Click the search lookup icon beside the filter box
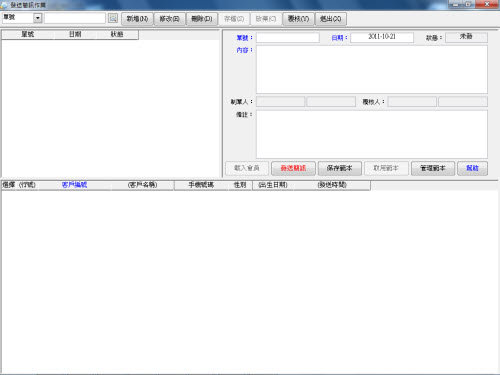Screen dimensions: 500x375 click(113, 18)
